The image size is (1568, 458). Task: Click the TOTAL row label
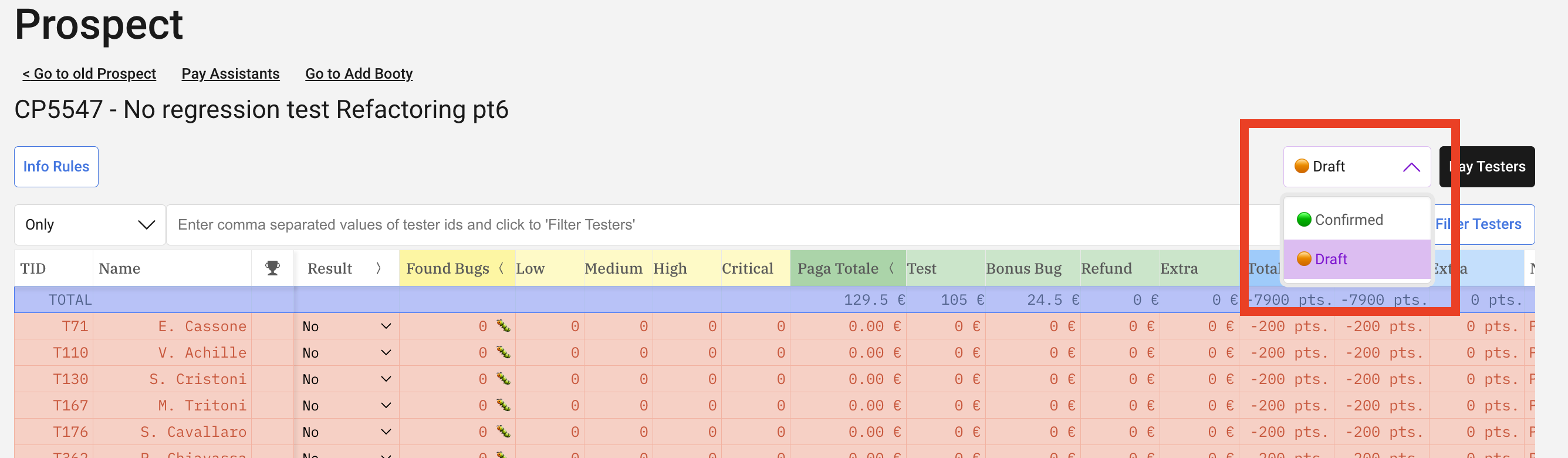70,299
